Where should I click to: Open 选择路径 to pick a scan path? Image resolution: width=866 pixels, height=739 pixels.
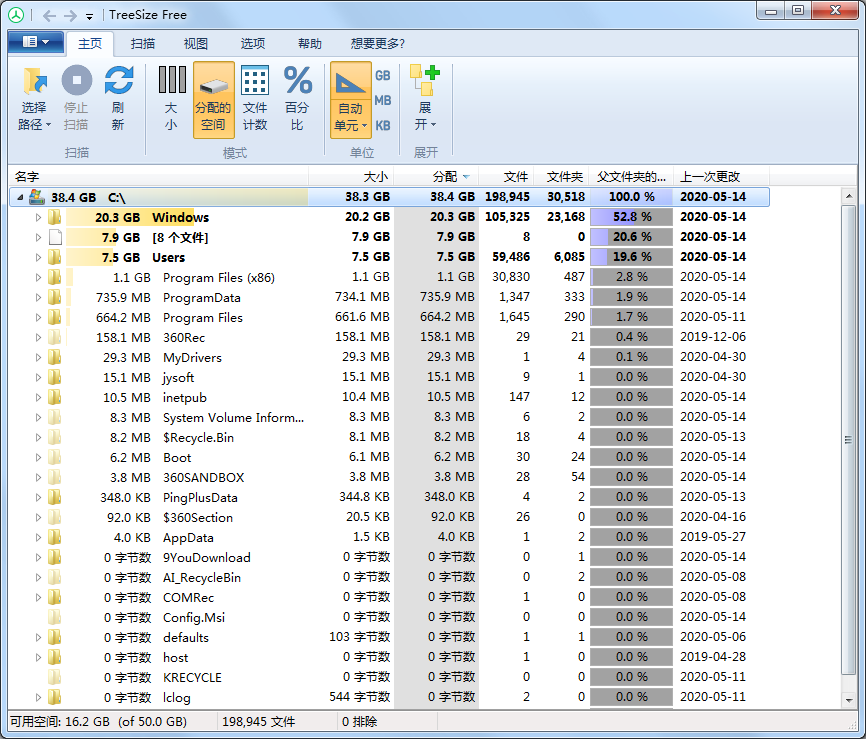[34, 95]
